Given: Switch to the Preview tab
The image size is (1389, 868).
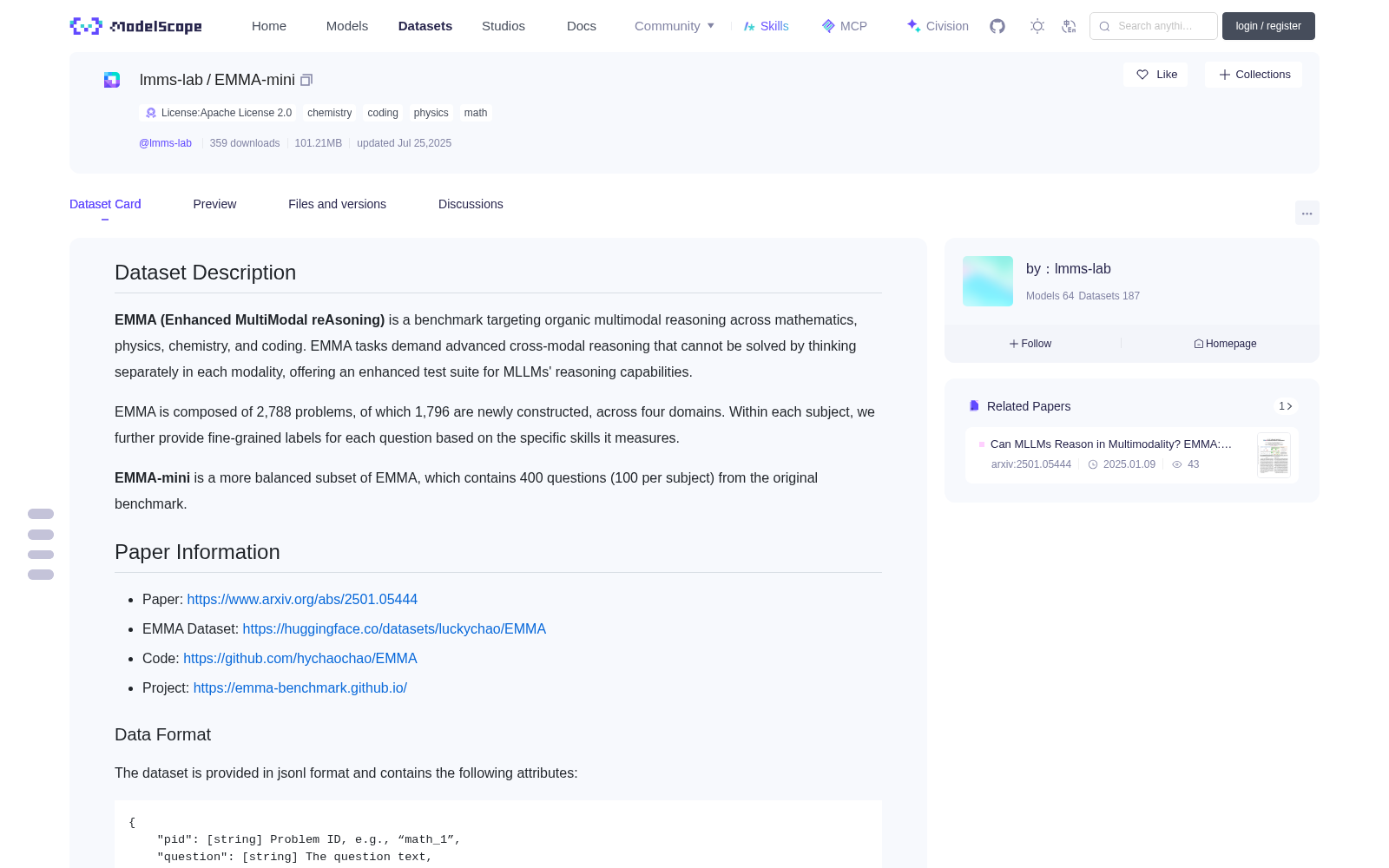Looking at the screenshot, I should [x=214, y=204].
